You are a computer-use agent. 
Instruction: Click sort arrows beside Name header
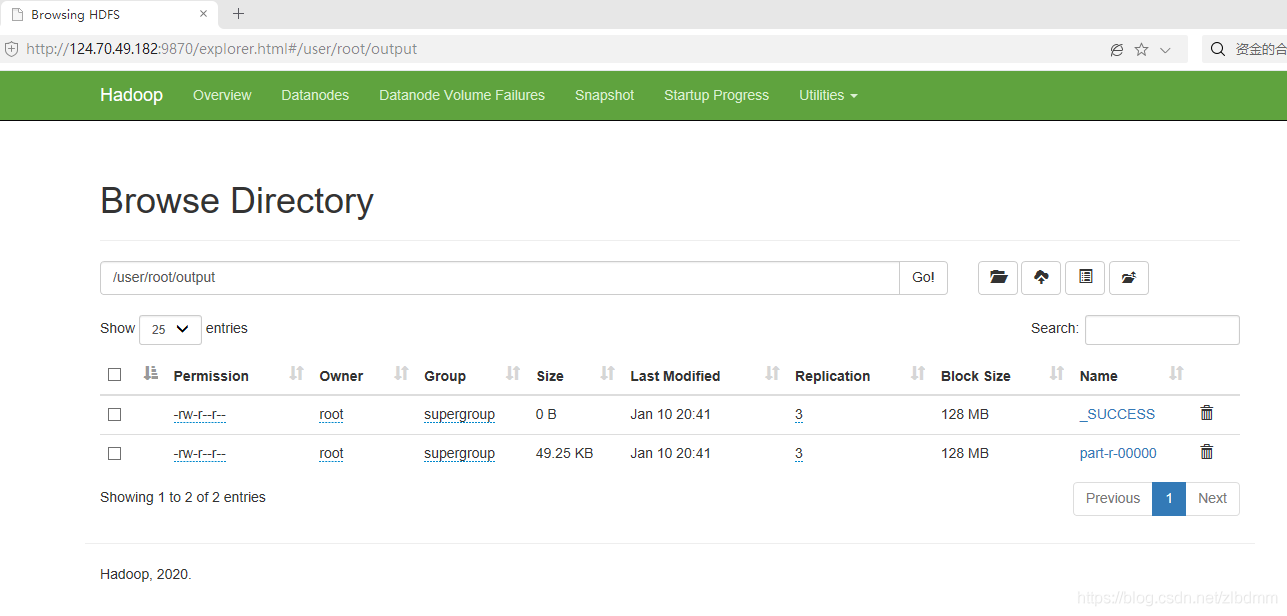click(1176, 373)
